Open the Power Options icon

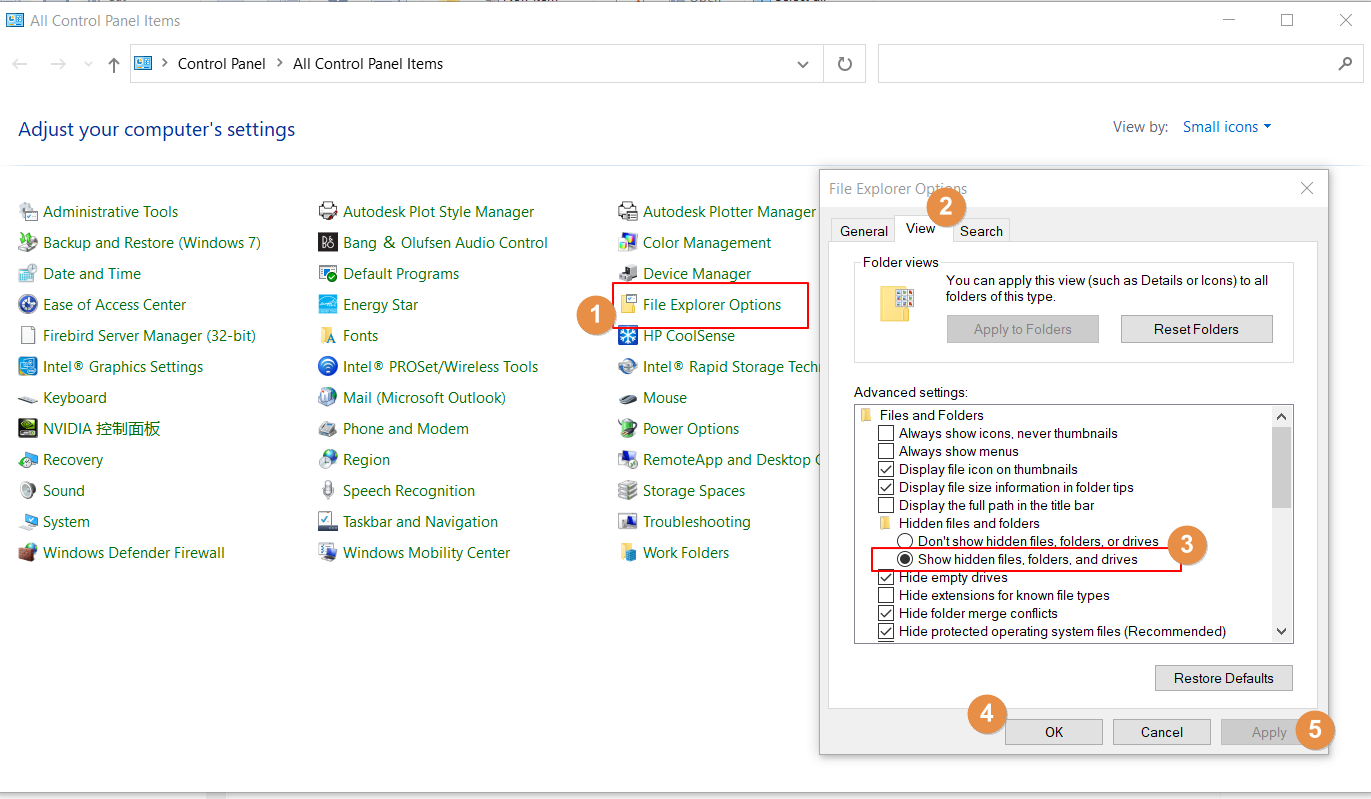(628, 429)
